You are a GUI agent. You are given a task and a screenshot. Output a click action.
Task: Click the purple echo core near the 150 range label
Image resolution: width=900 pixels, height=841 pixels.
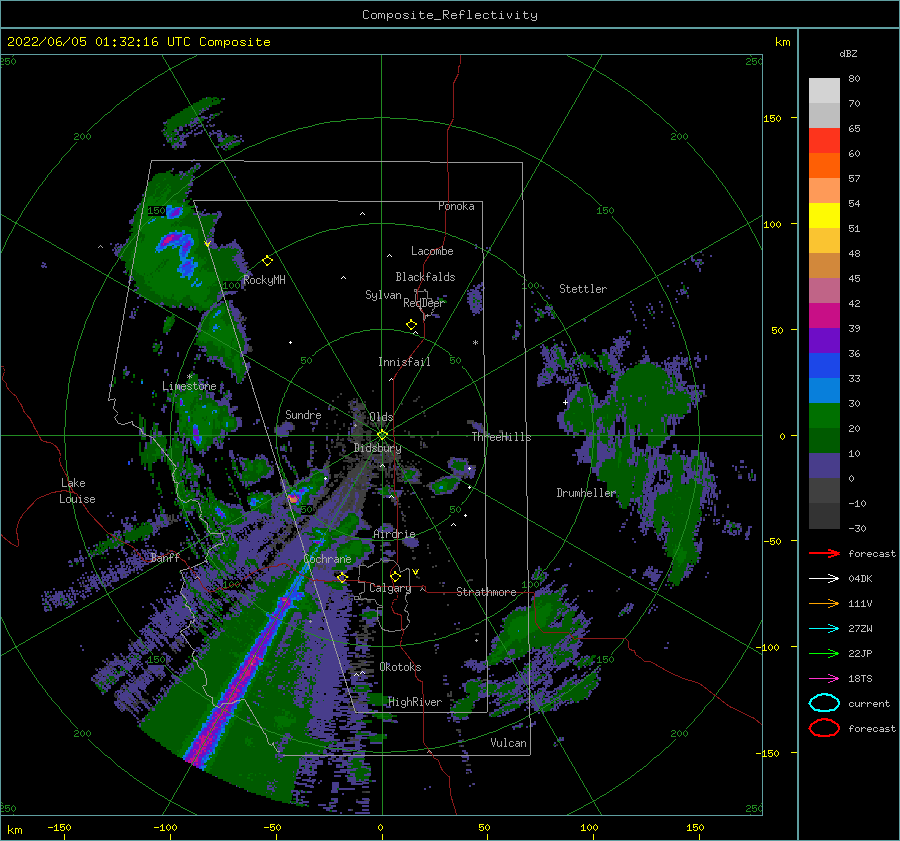173,213
